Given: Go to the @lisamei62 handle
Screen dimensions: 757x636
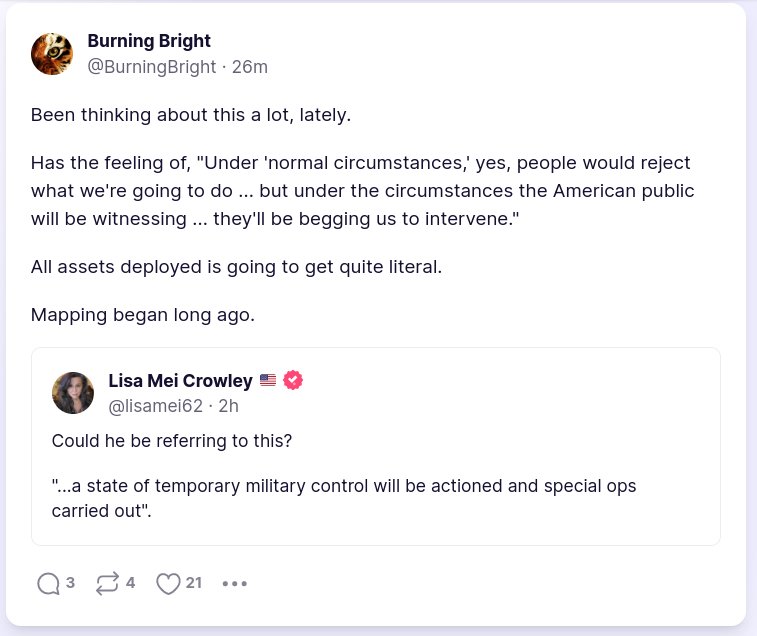Looking at the screenshot, I should (155, 406).
